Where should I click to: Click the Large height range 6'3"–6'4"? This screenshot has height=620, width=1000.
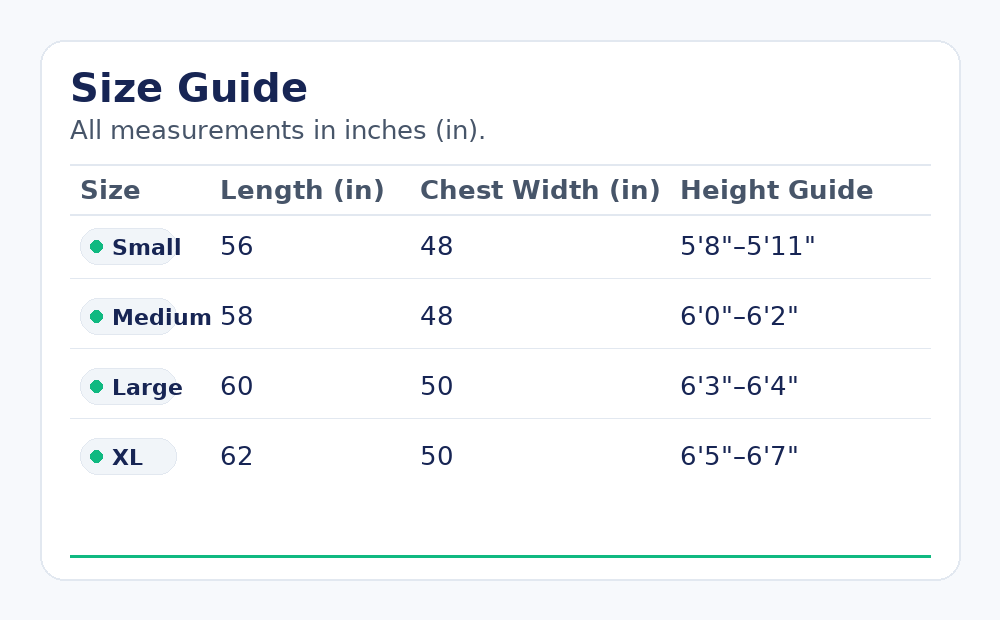pyautogui.click(x=739, y=387)
